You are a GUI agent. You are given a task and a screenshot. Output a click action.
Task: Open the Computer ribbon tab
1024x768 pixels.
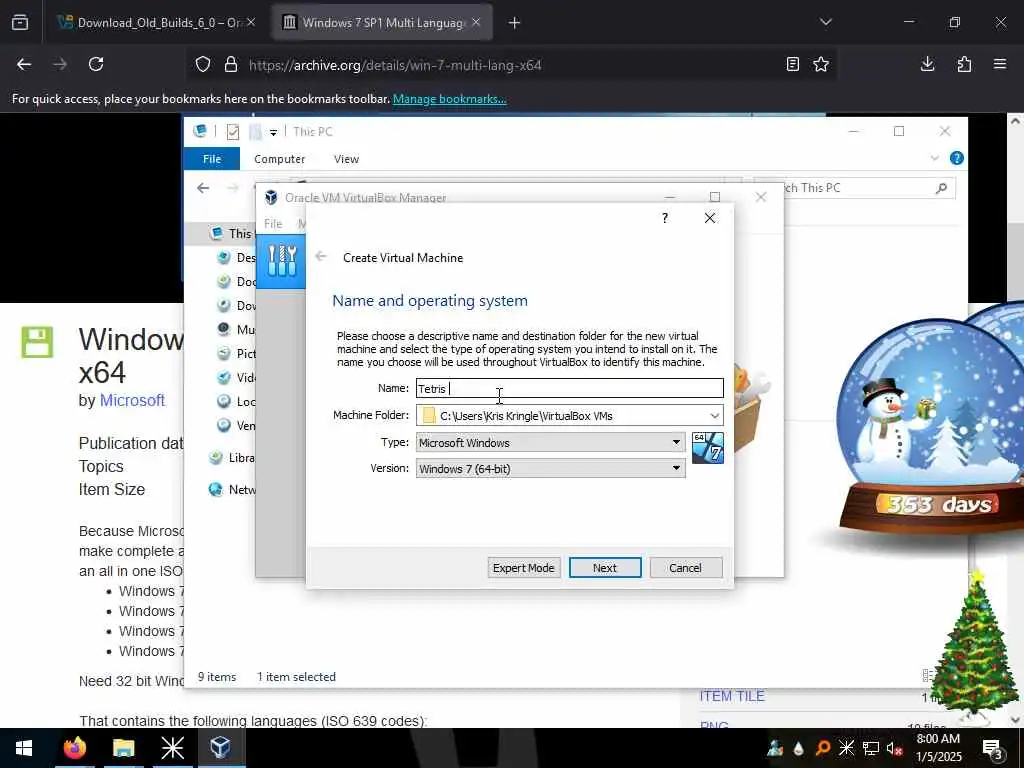(280, 159)
